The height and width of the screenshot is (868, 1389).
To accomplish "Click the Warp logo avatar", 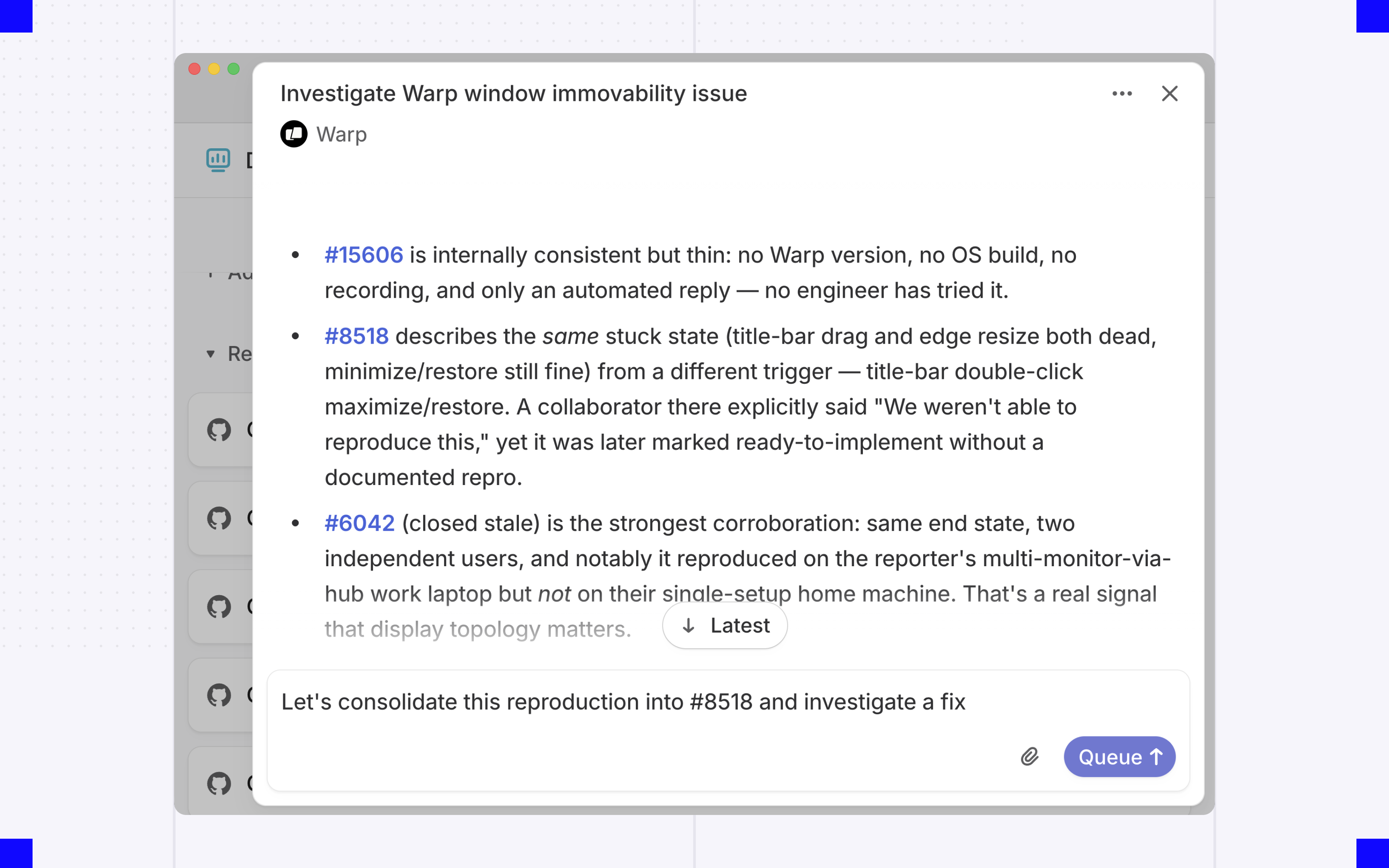I will [294, 134].
